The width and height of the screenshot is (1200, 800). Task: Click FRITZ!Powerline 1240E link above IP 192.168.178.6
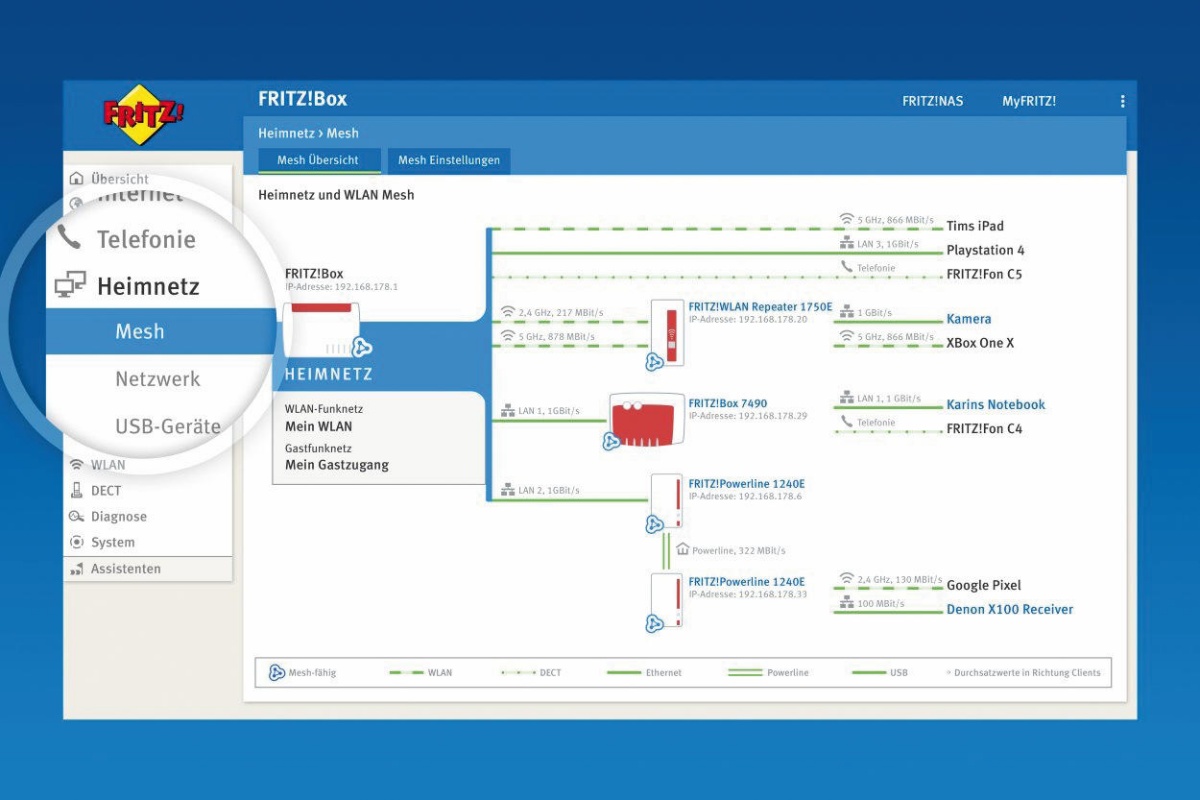pyautogui.click(x=746, y=484)
